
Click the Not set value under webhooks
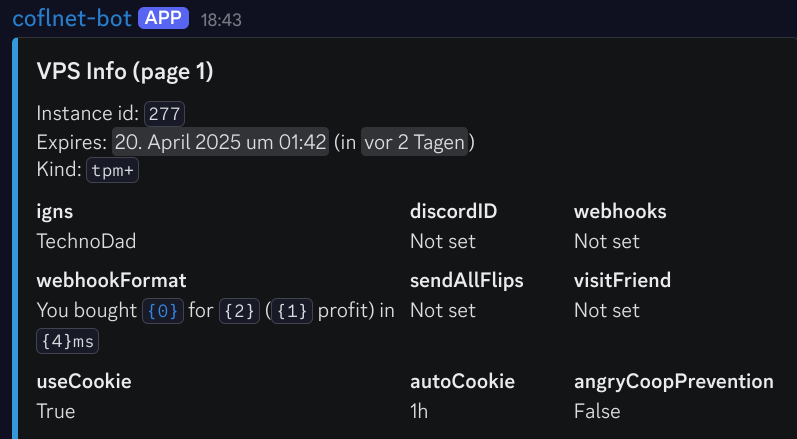pyautogui.click(x=606, y=241)
